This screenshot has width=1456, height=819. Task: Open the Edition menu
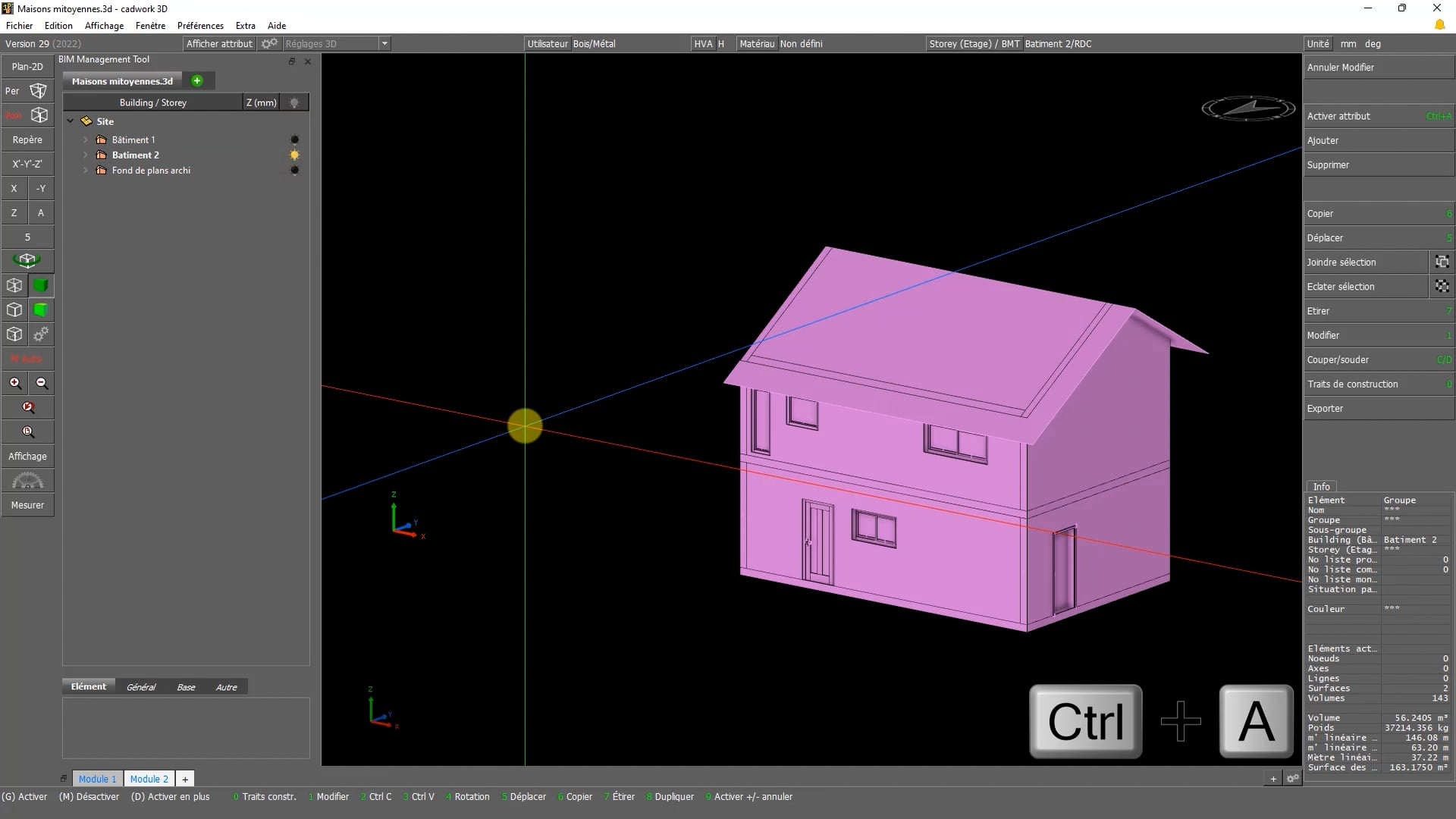coord(58,25)
